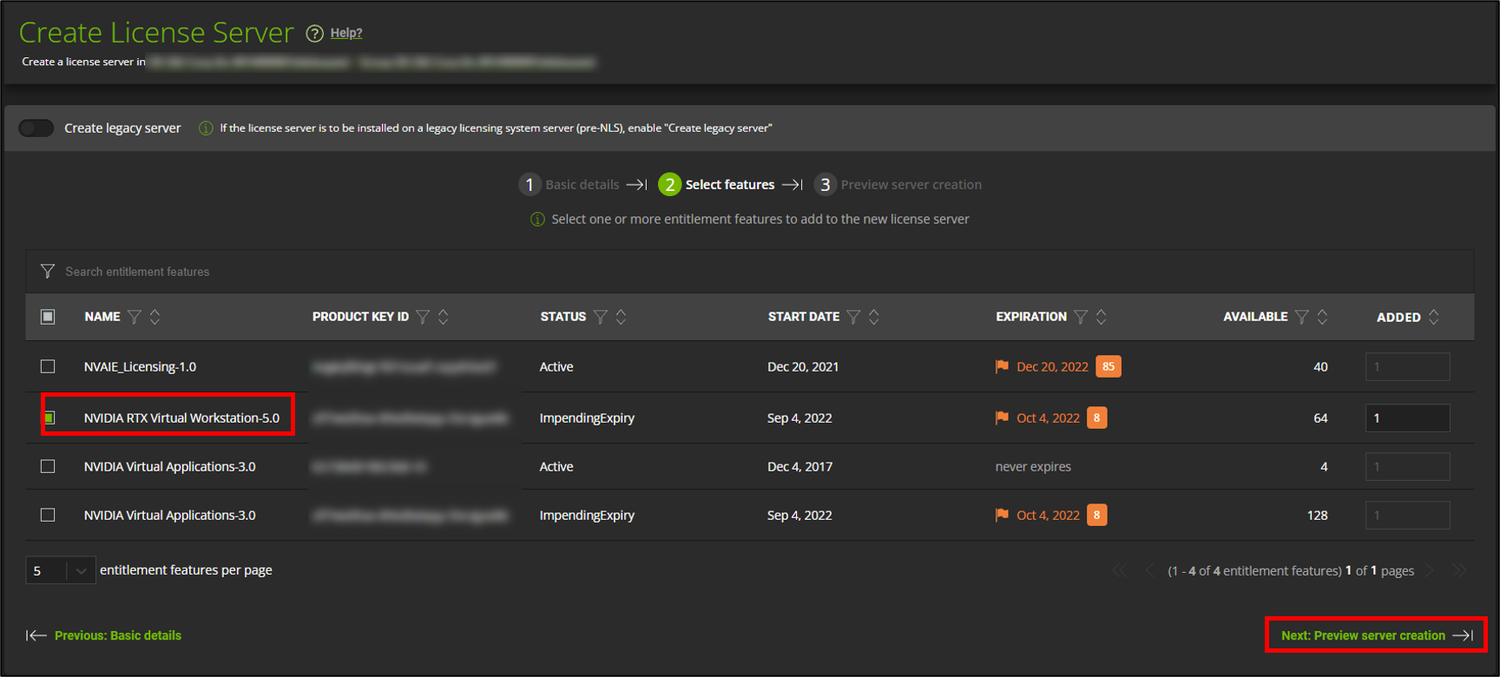Click the NVIDIA RTX Virtual Workstation-5.0 name

click(x=182, y=417)
